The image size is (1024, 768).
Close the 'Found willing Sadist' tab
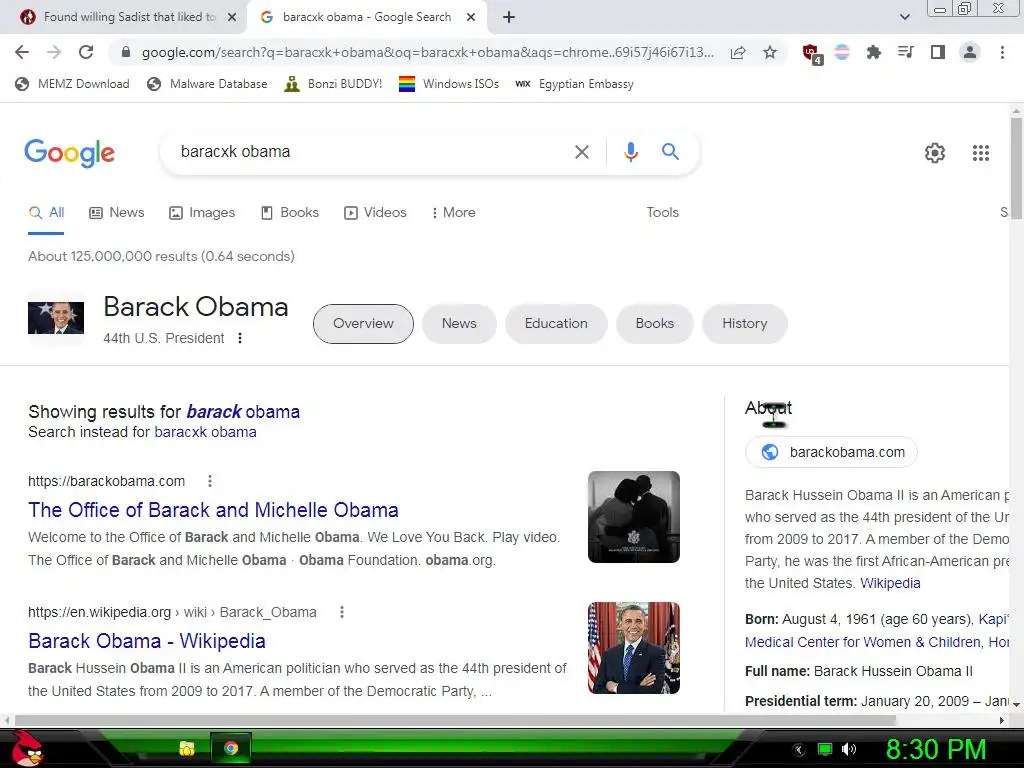pyautogui.click(x=232, y=17)
